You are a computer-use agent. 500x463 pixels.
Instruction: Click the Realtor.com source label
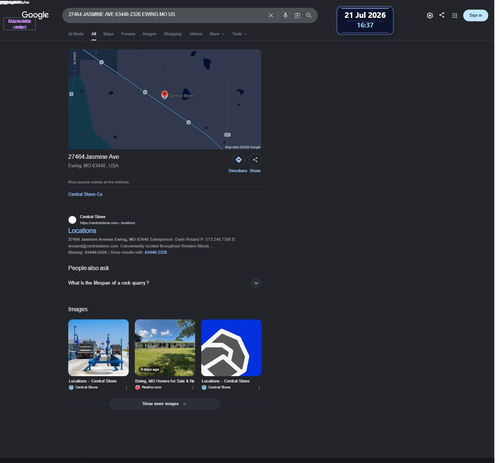coord(151,387)
